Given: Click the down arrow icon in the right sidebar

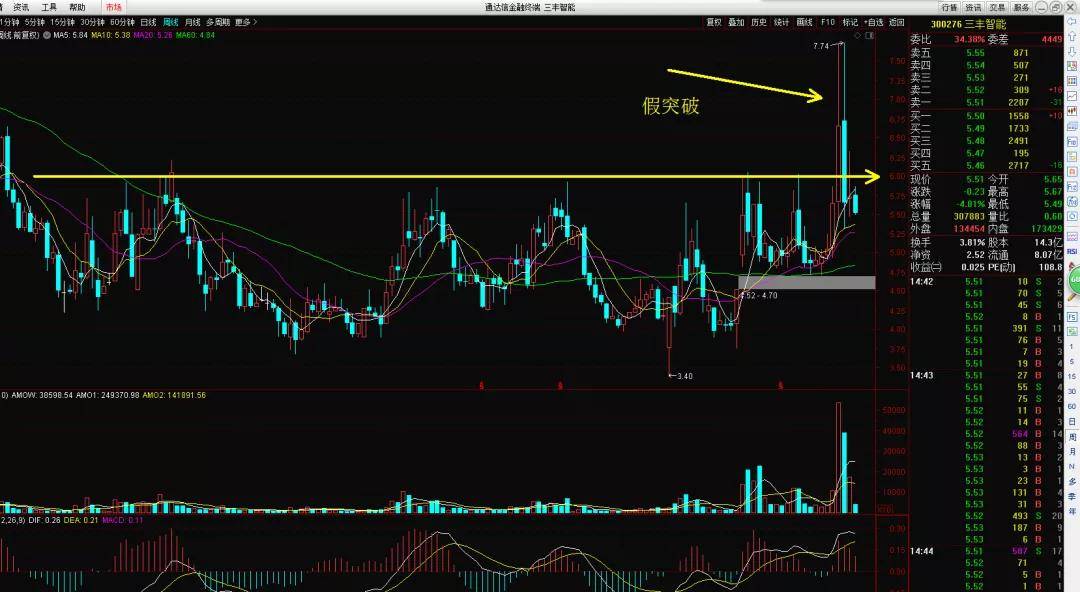Looking at the screenshot, I should click(1072, 51).
